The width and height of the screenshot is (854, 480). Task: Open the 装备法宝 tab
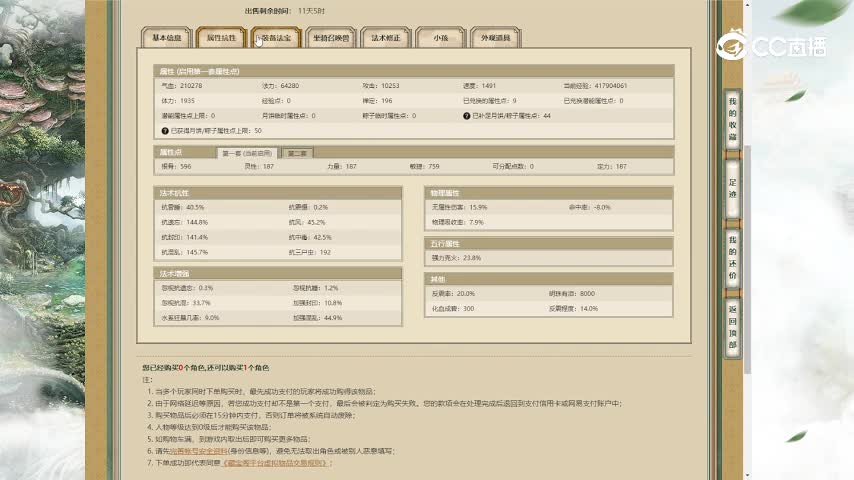[x=276, y=38]
